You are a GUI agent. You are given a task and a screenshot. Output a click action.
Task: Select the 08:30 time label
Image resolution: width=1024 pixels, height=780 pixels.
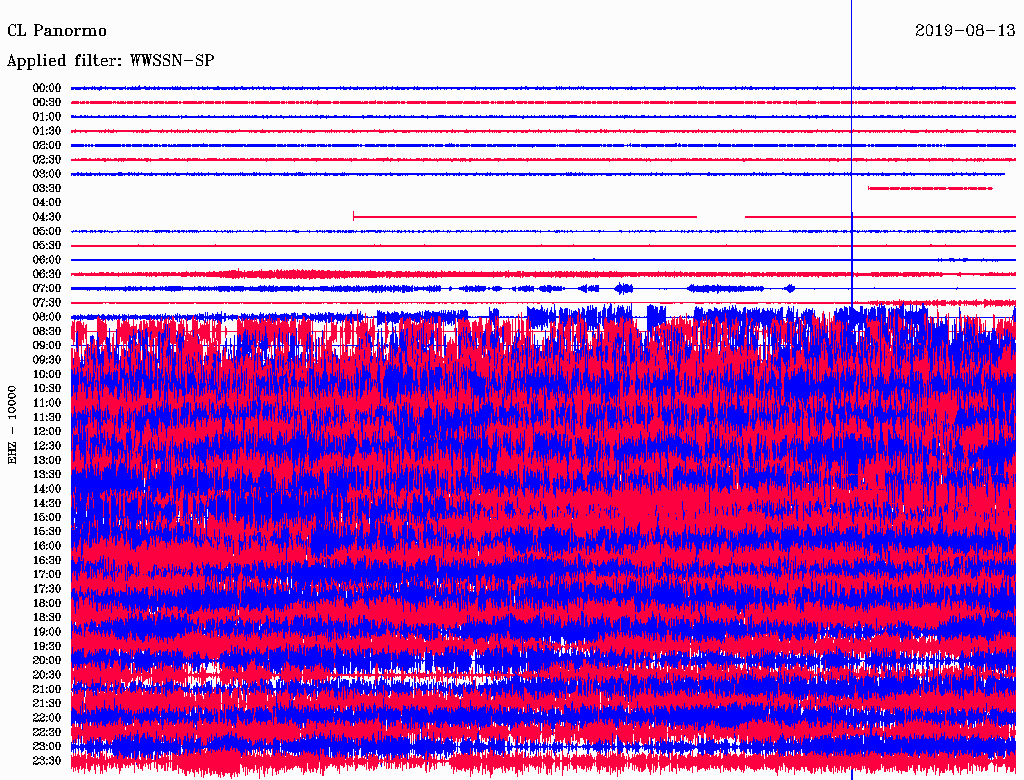pyautogui.click(x=47, y=331)
